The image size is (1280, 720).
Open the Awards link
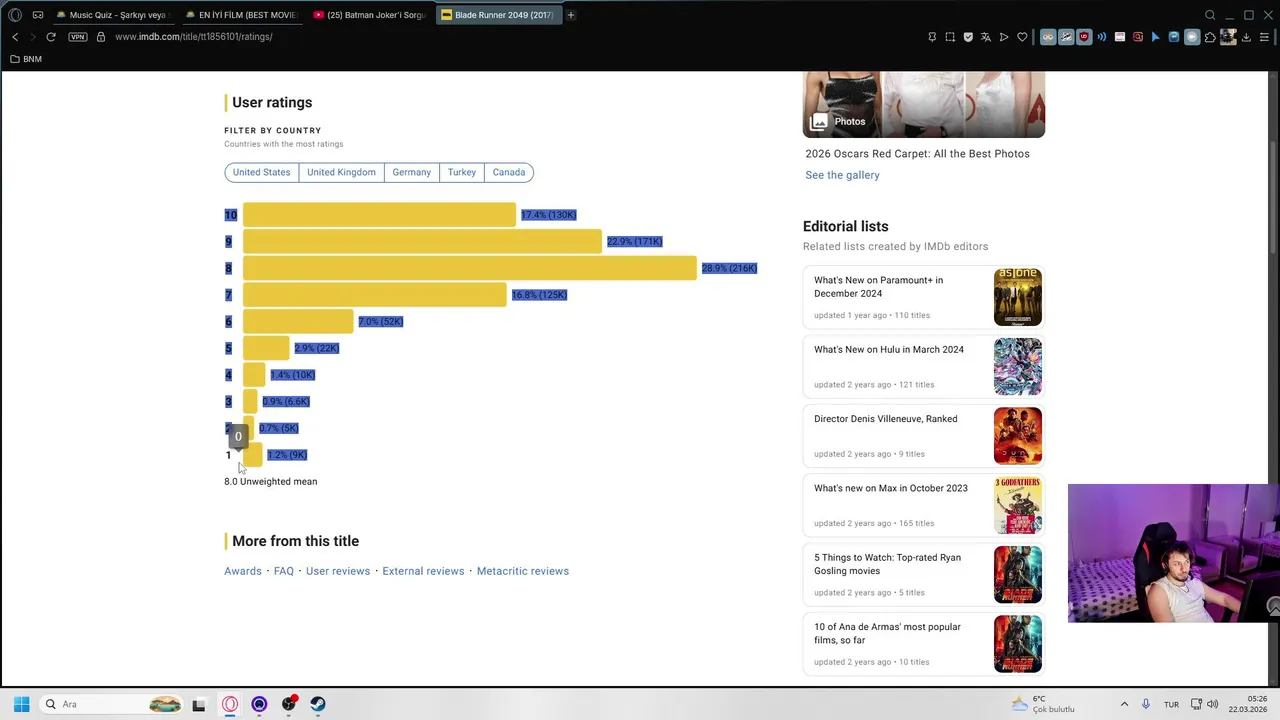point(242,571)
